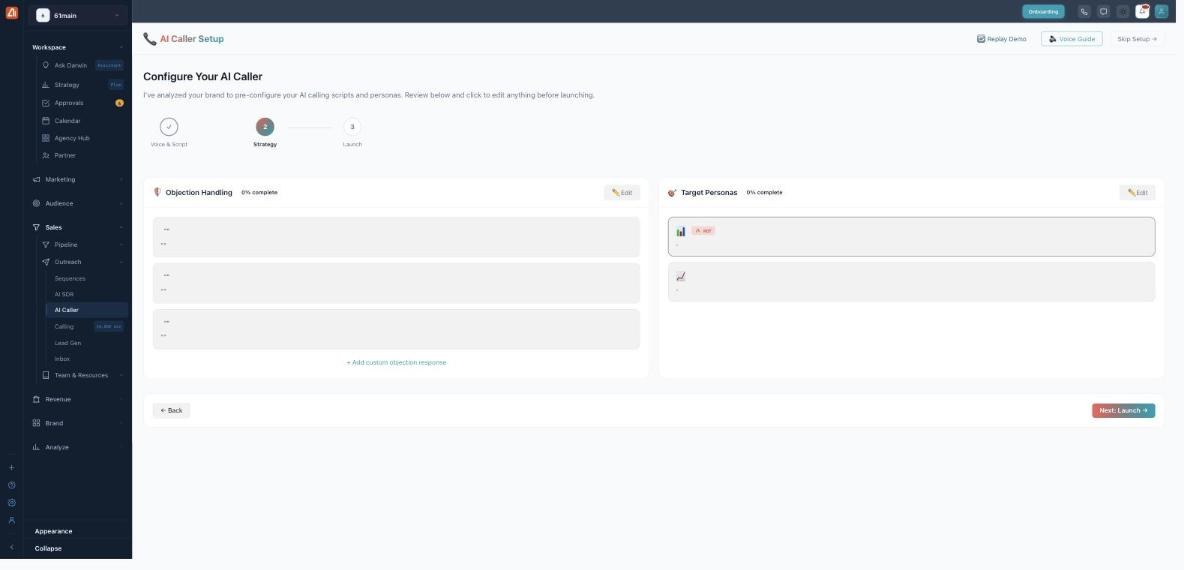
Task: Click the help question-mark icon in left rail
Action: [x=11, y=485]
